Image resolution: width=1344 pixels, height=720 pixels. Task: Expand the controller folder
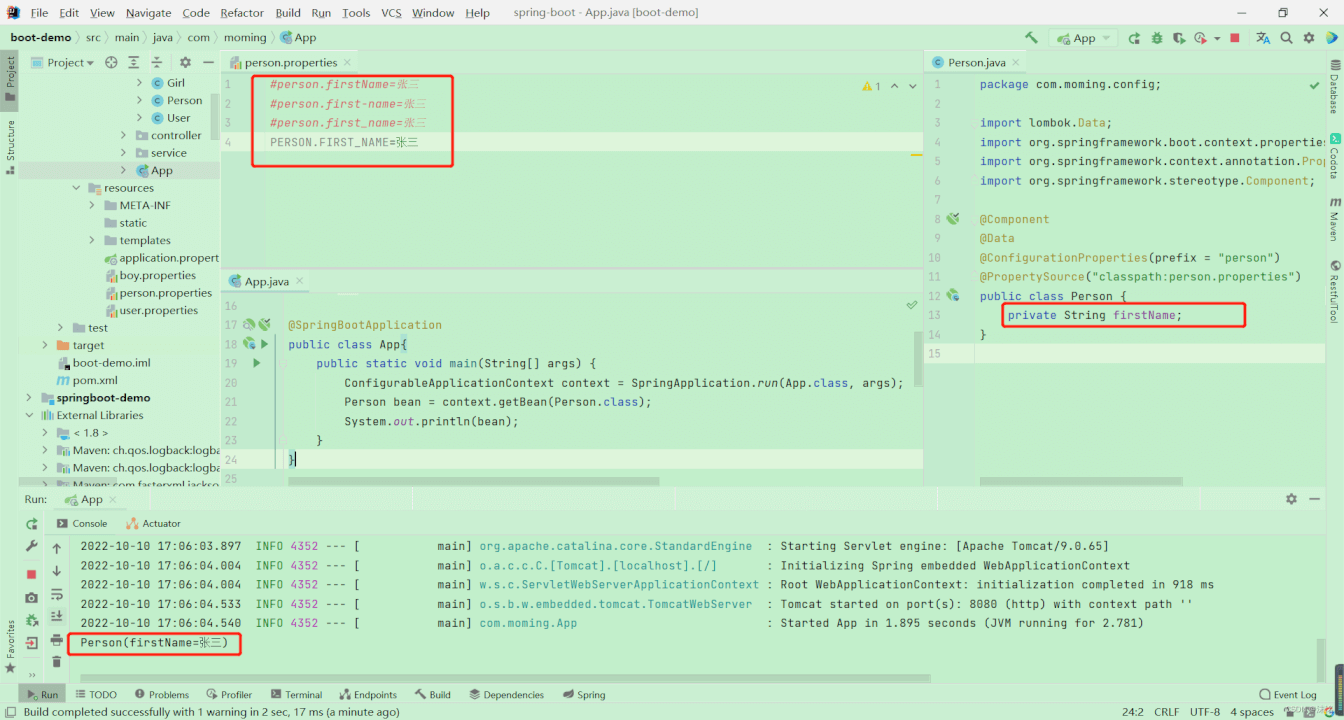[124, 136]
